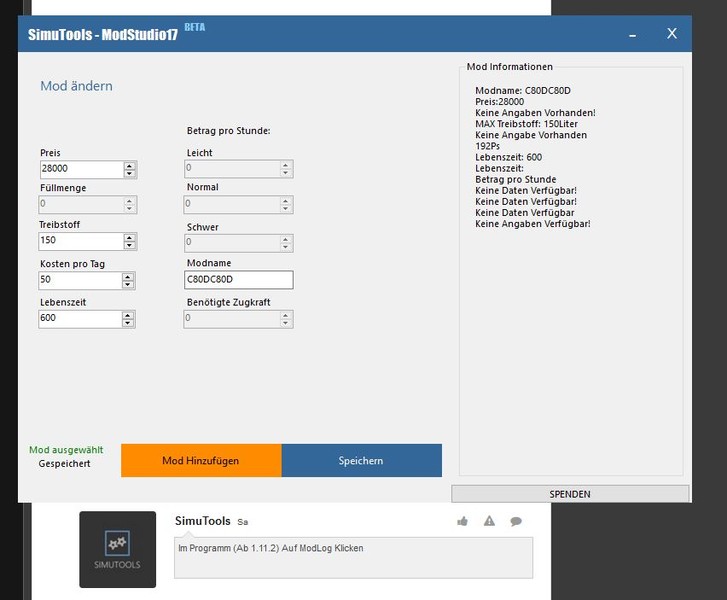727x600 pixels.
Task: Click the thumbs-up like icon on post
Action: (x=462, y=521)
